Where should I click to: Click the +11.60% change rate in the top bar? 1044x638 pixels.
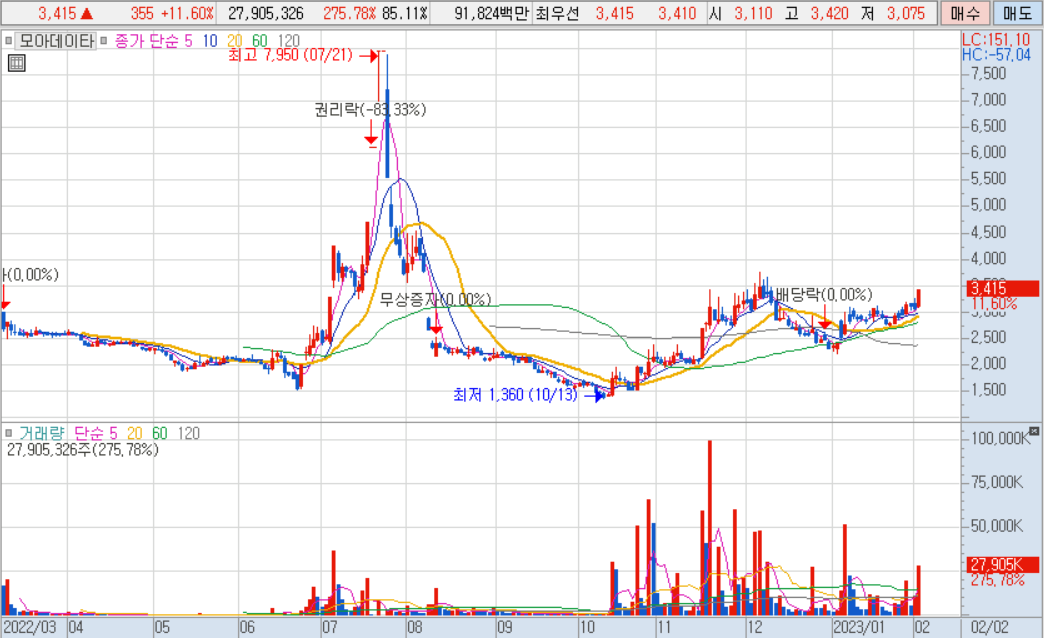click(x=187, y=13)
